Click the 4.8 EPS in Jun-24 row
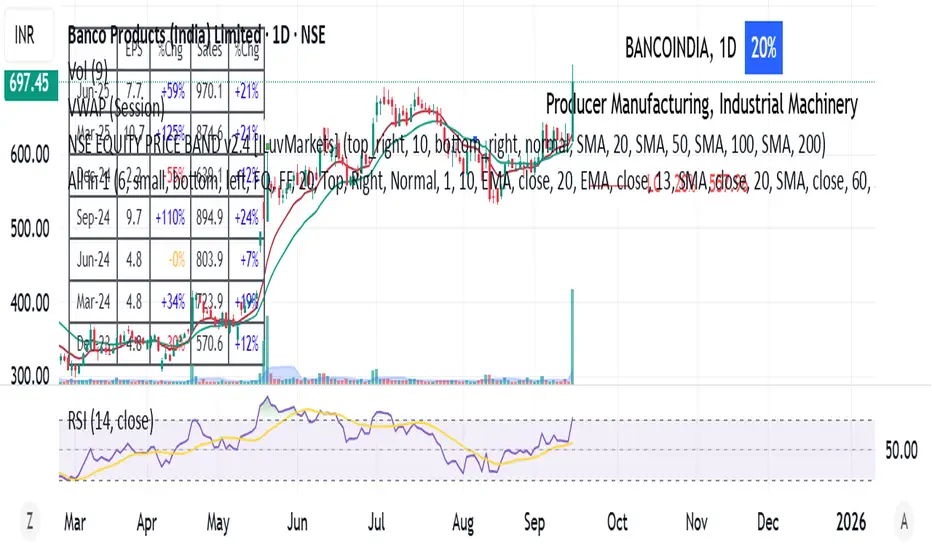 [x=134, y=260]
